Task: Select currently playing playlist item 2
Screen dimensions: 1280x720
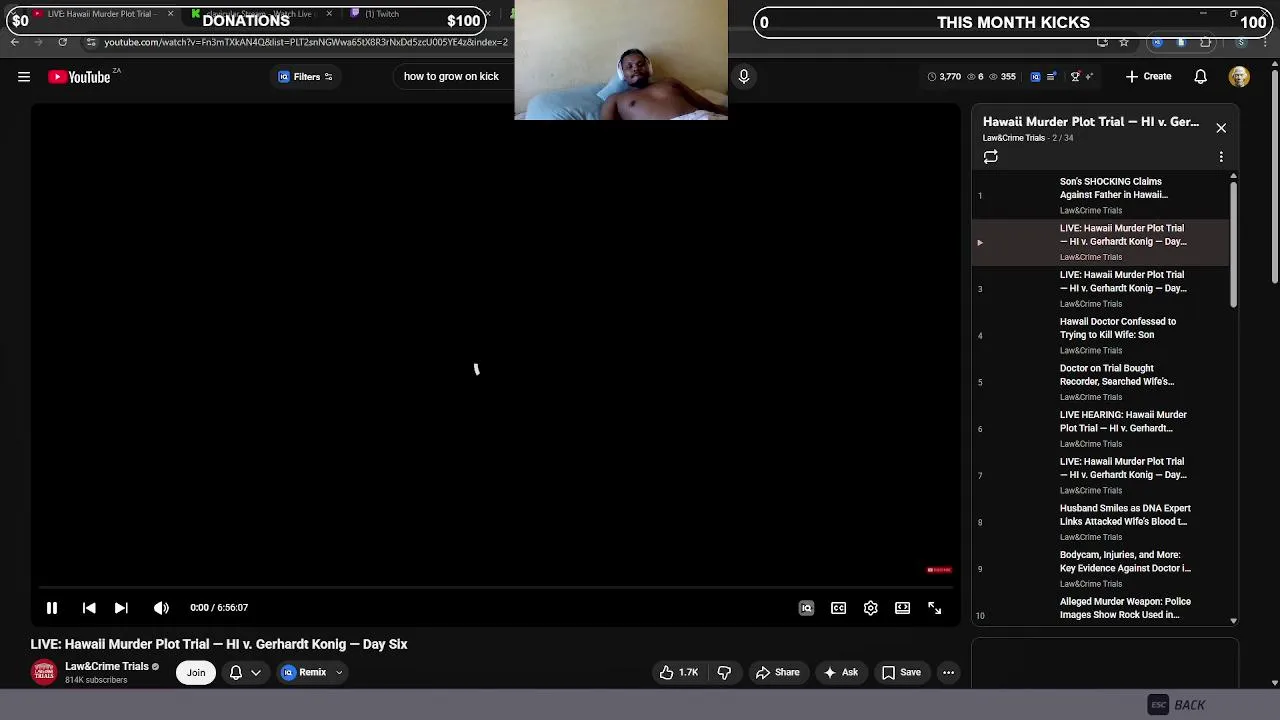Action: pyautogui.click(x=1100, y=242)
